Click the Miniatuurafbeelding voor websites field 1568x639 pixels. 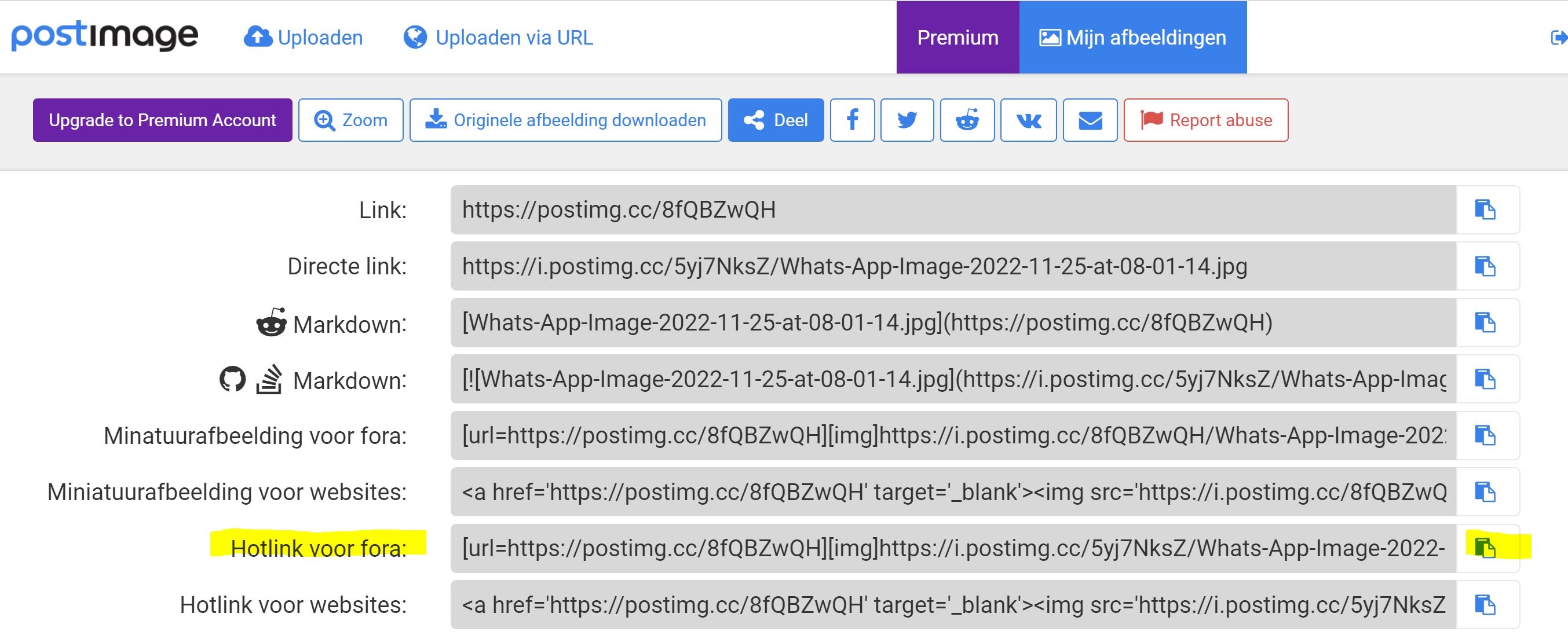pyautogui.click(x=953, y=492)
